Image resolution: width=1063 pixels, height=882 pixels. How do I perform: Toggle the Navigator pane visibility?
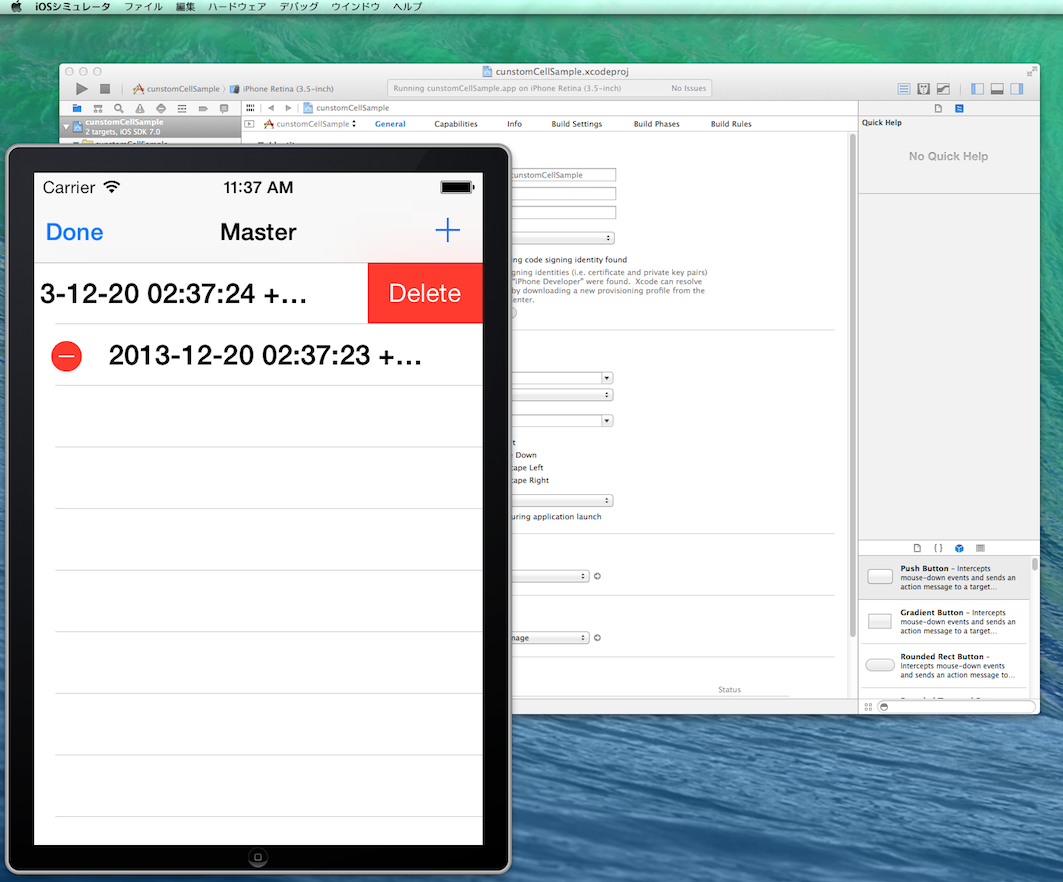pos(978,89)
